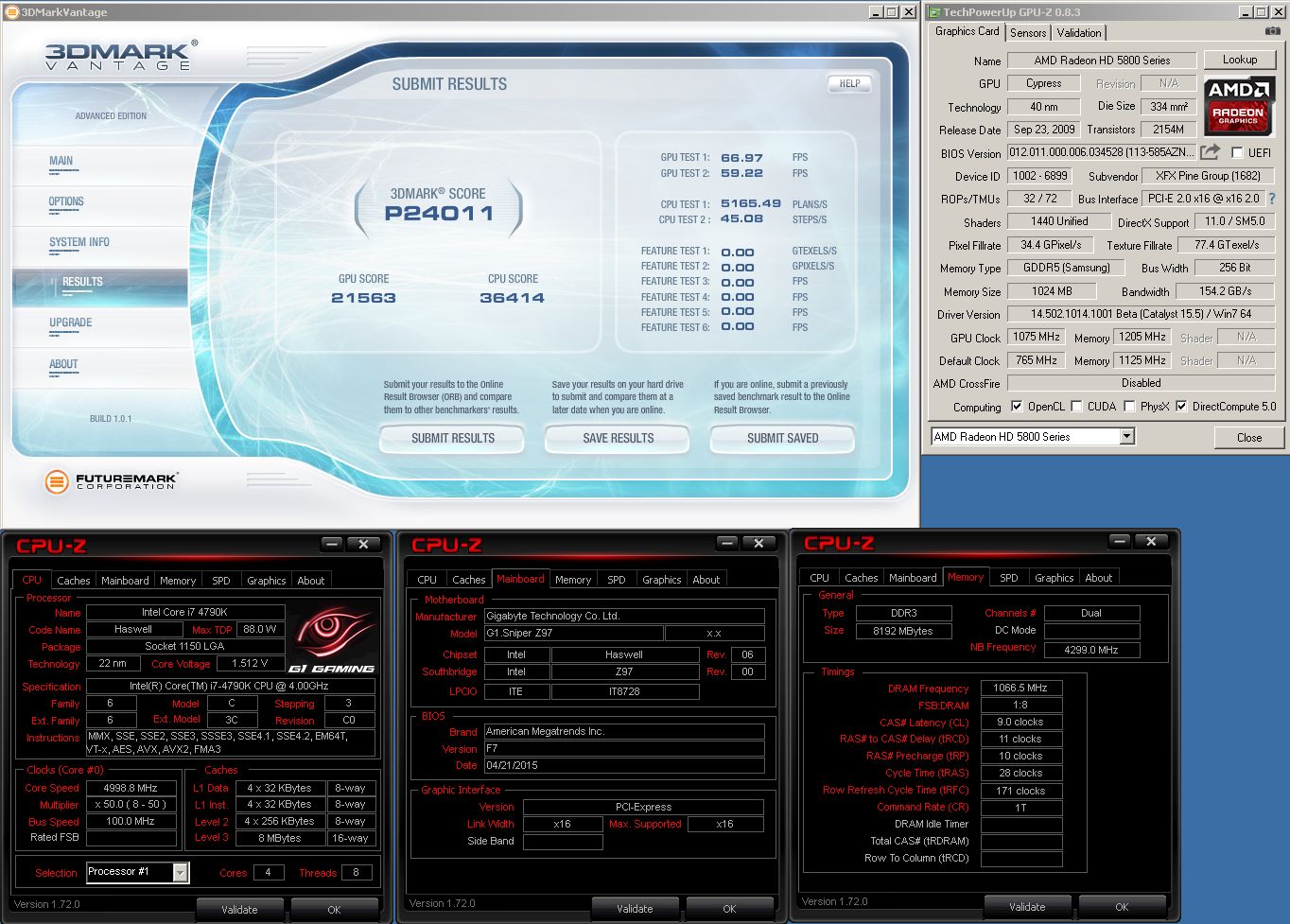Click the Futuremark Corporation logo
The width and height of the screenshot is (1290, 924).
[x=111, y=481]
